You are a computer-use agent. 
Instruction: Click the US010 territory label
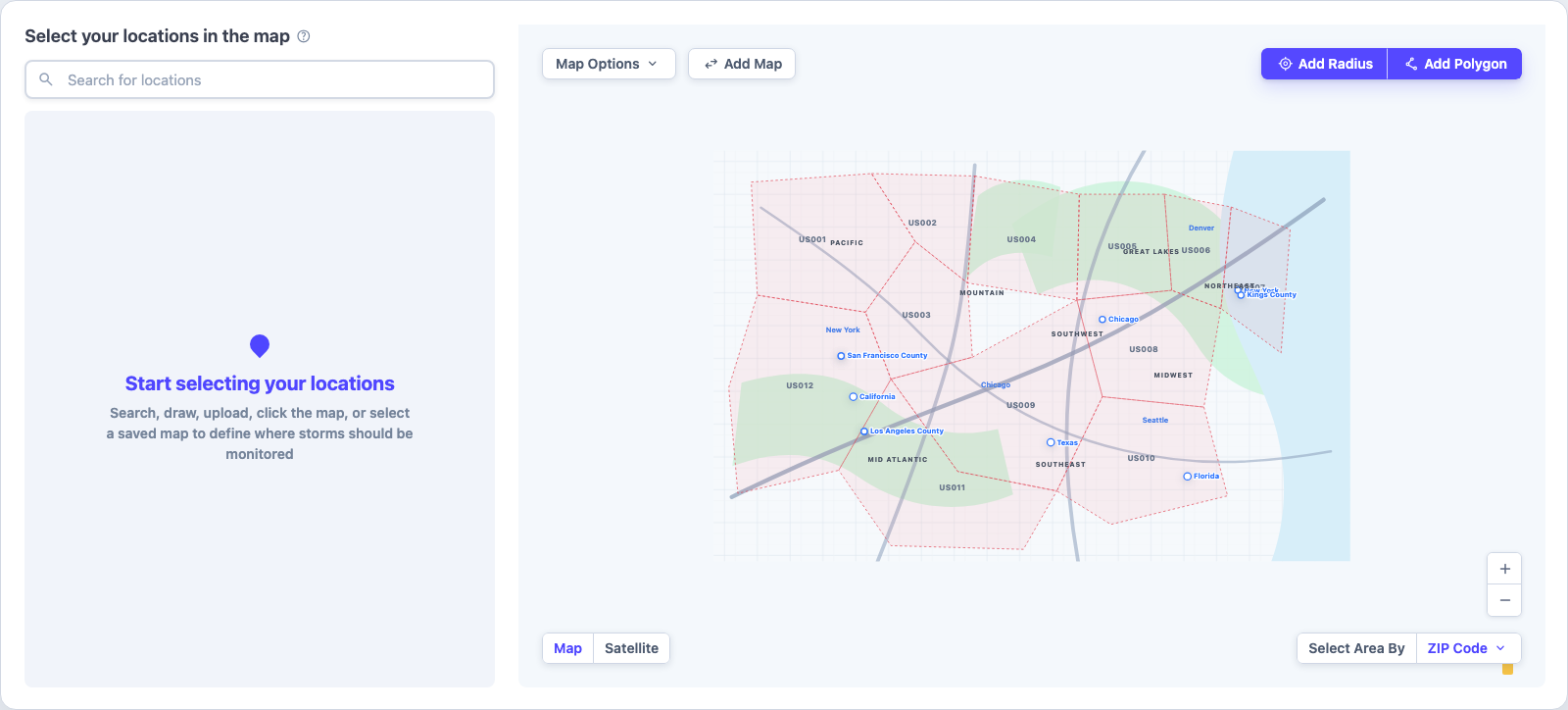pyautogui.click(x=1141, y=458)
